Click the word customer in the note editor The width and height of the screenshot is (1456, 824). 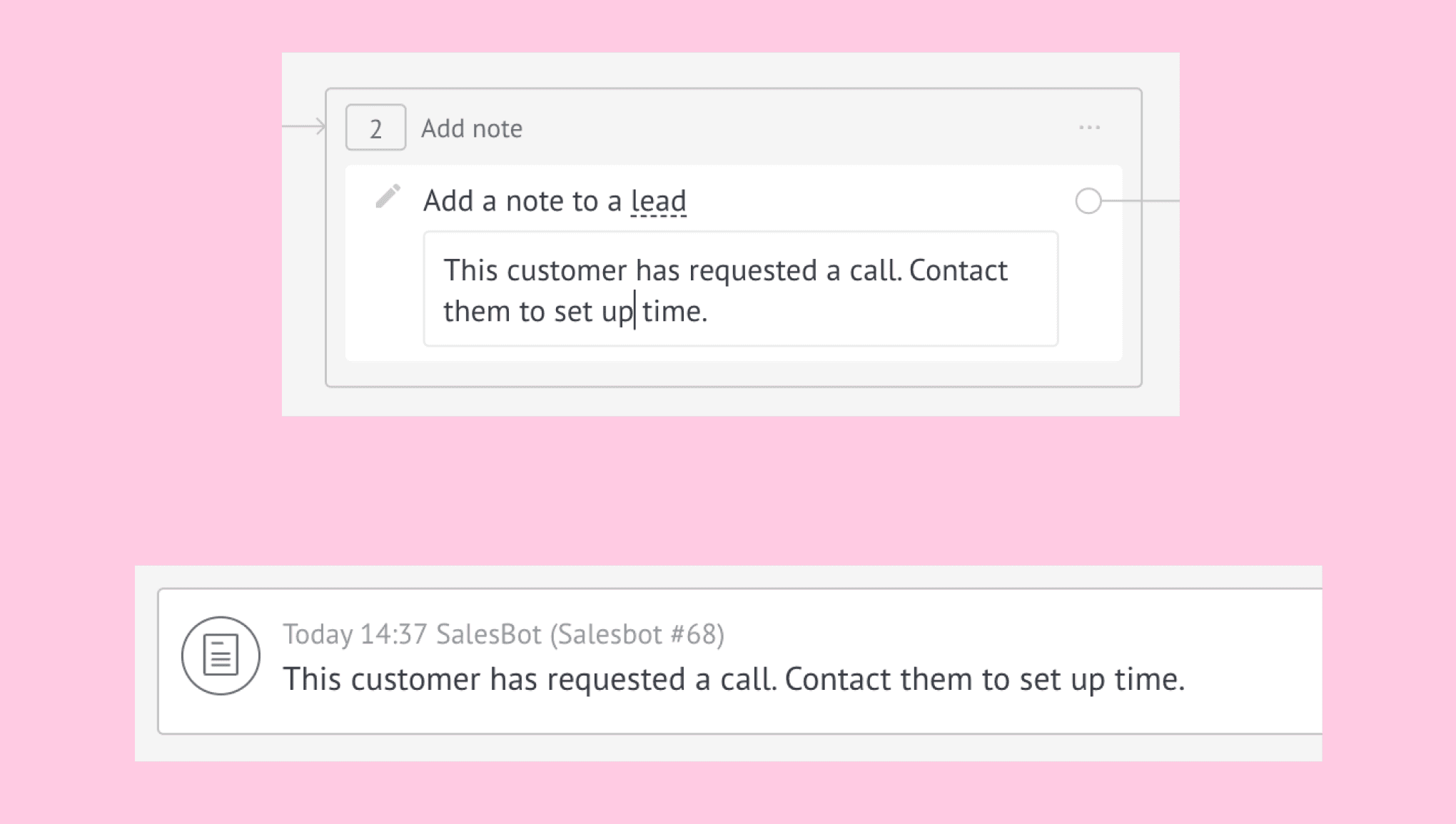[x=567, y=270]
